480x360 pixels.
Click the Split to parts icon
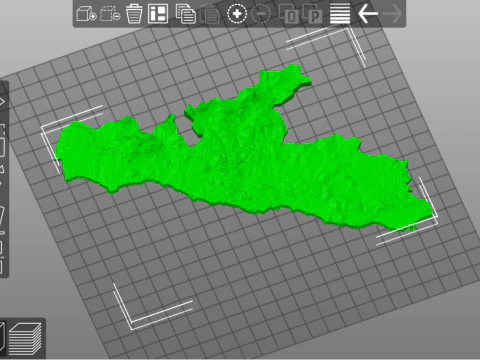[312, 14]
